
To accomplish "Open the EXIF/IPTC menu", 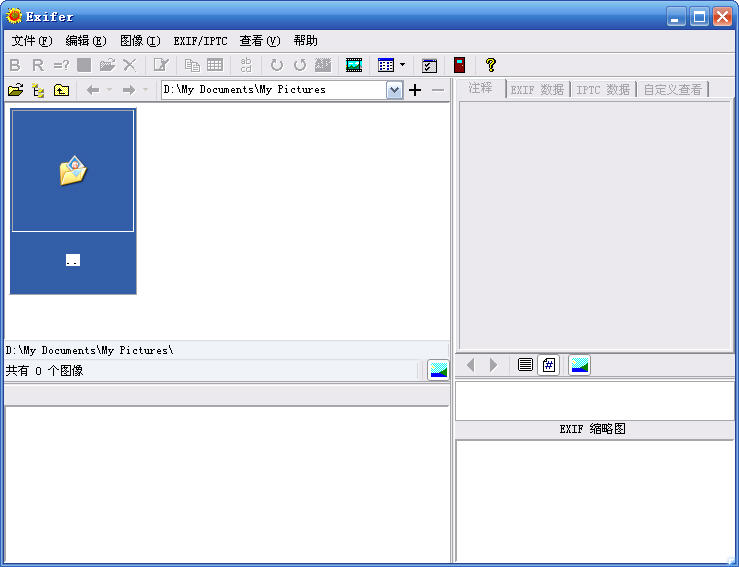I will [x=200, y=41].
